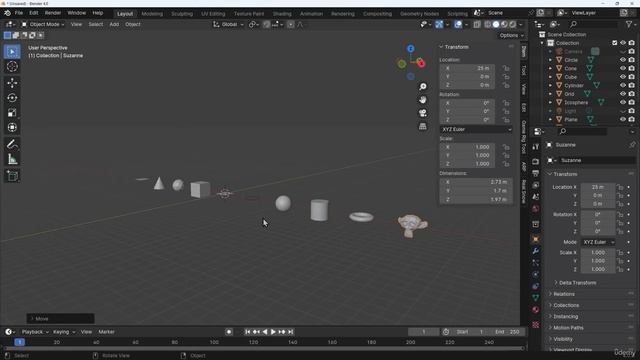The width and height of the screenshot is (640, 360).
Task: Open the Render properties tab icon
Action: click(x=536, y=162)
